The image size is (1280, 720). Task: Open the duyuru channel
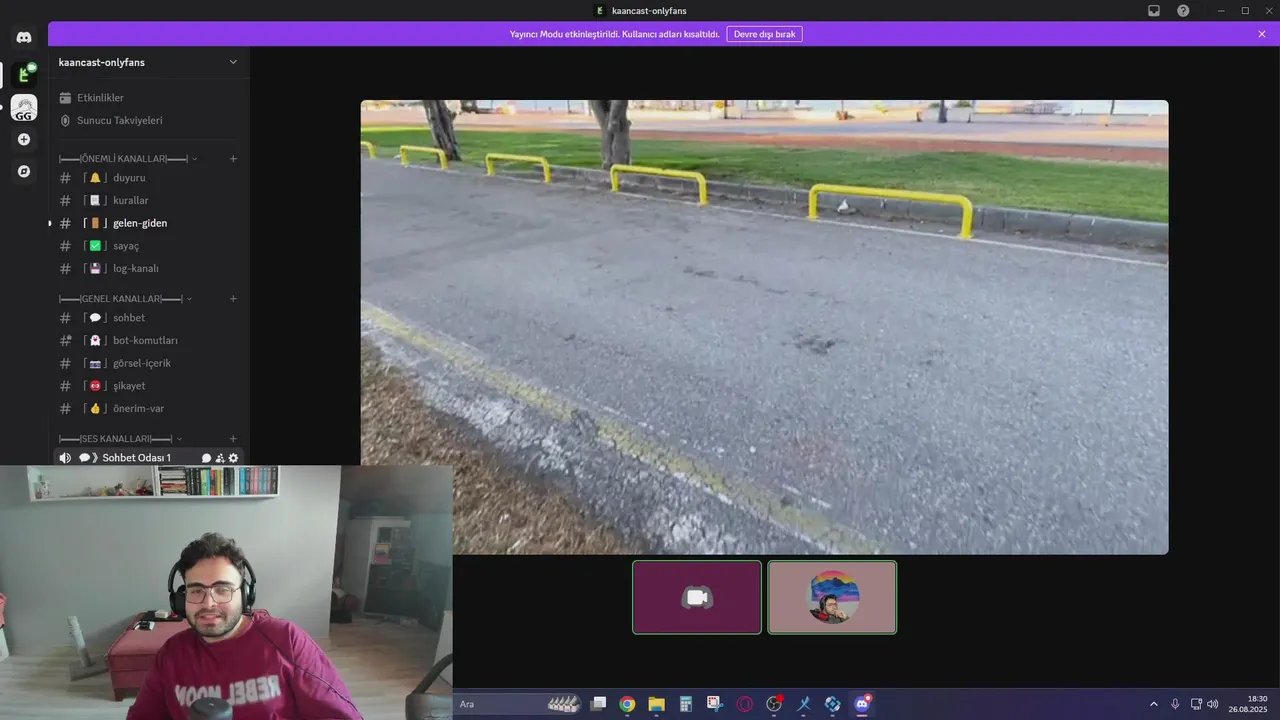click(x=148, y=178)
